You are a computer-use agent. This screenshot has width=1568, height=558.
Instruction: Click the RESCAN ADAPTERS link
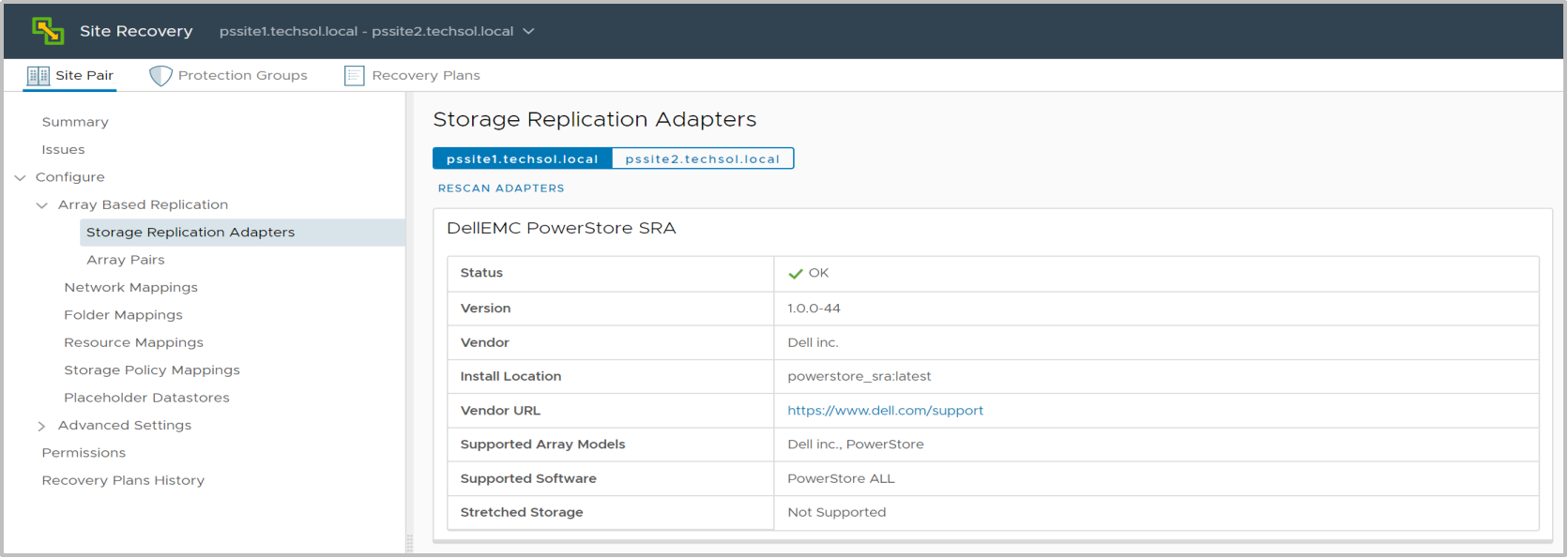coord(501,189)
